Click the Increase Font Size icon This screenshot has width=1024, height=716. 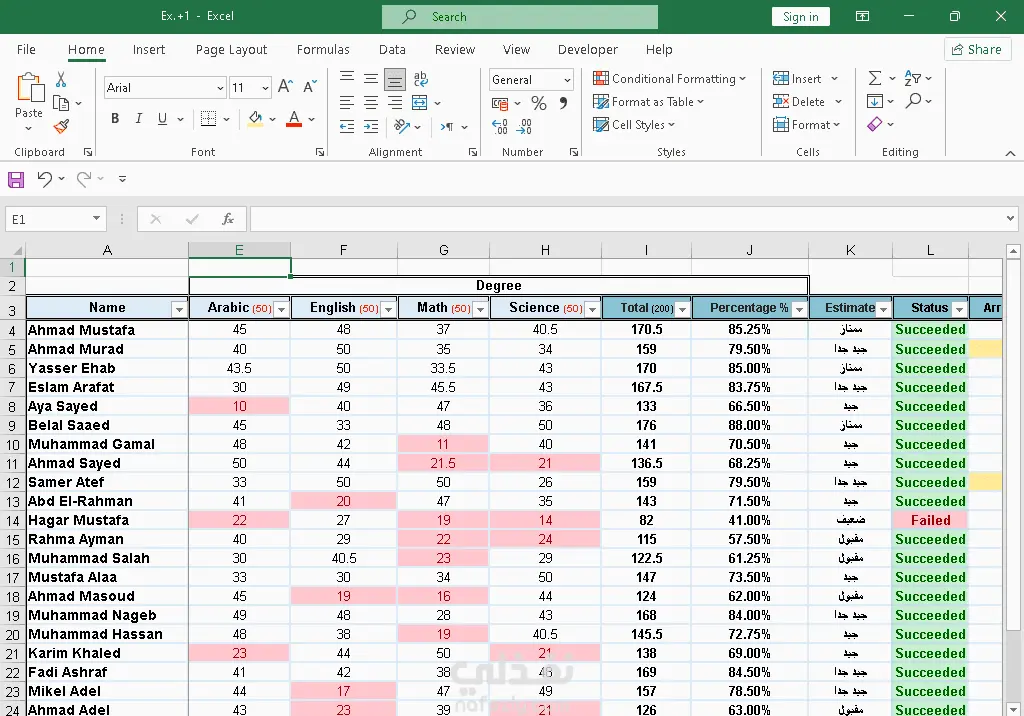point(285,87)
